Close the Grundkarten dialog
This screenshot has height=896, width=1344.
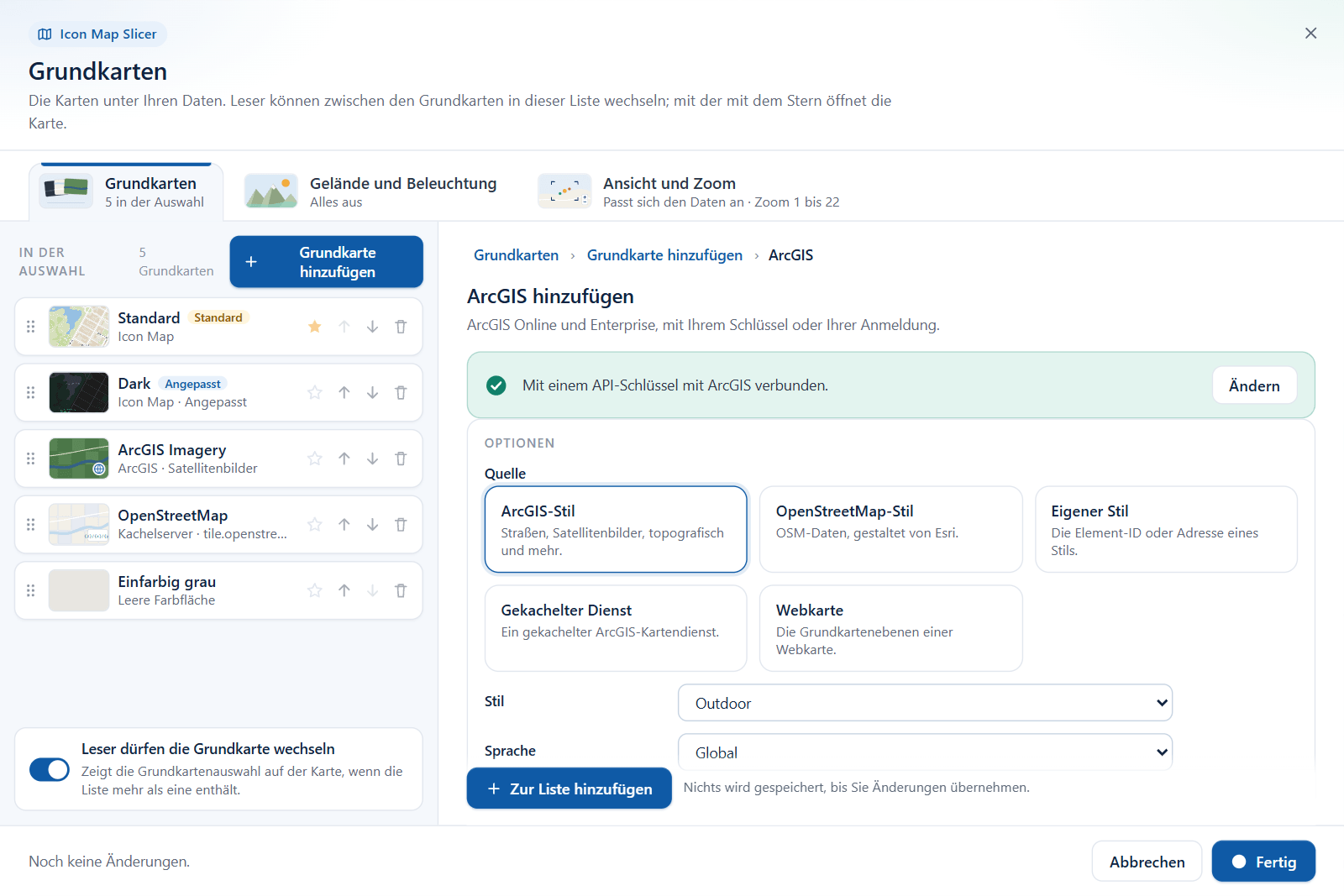coord(1310,33)
